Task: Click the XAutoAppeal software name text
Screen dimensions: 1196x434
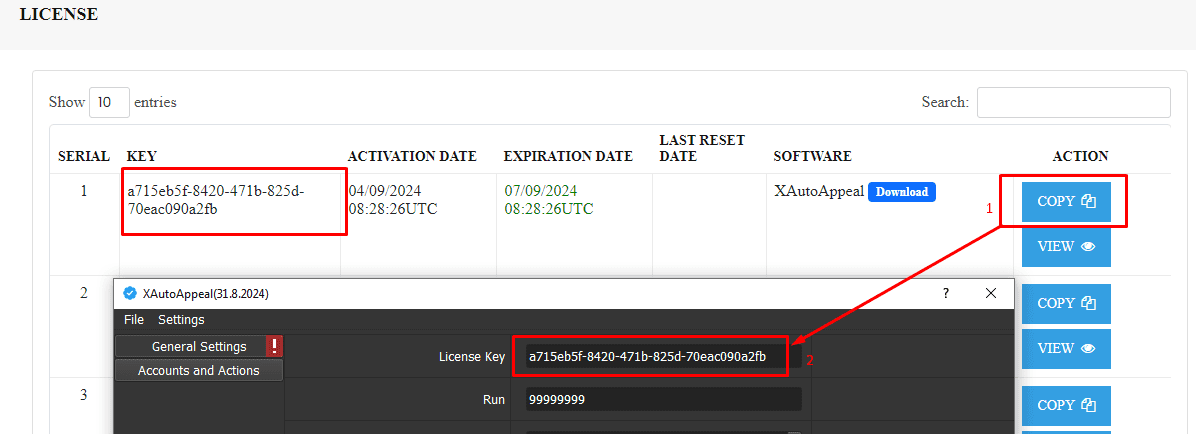Action: click(819, 191)
